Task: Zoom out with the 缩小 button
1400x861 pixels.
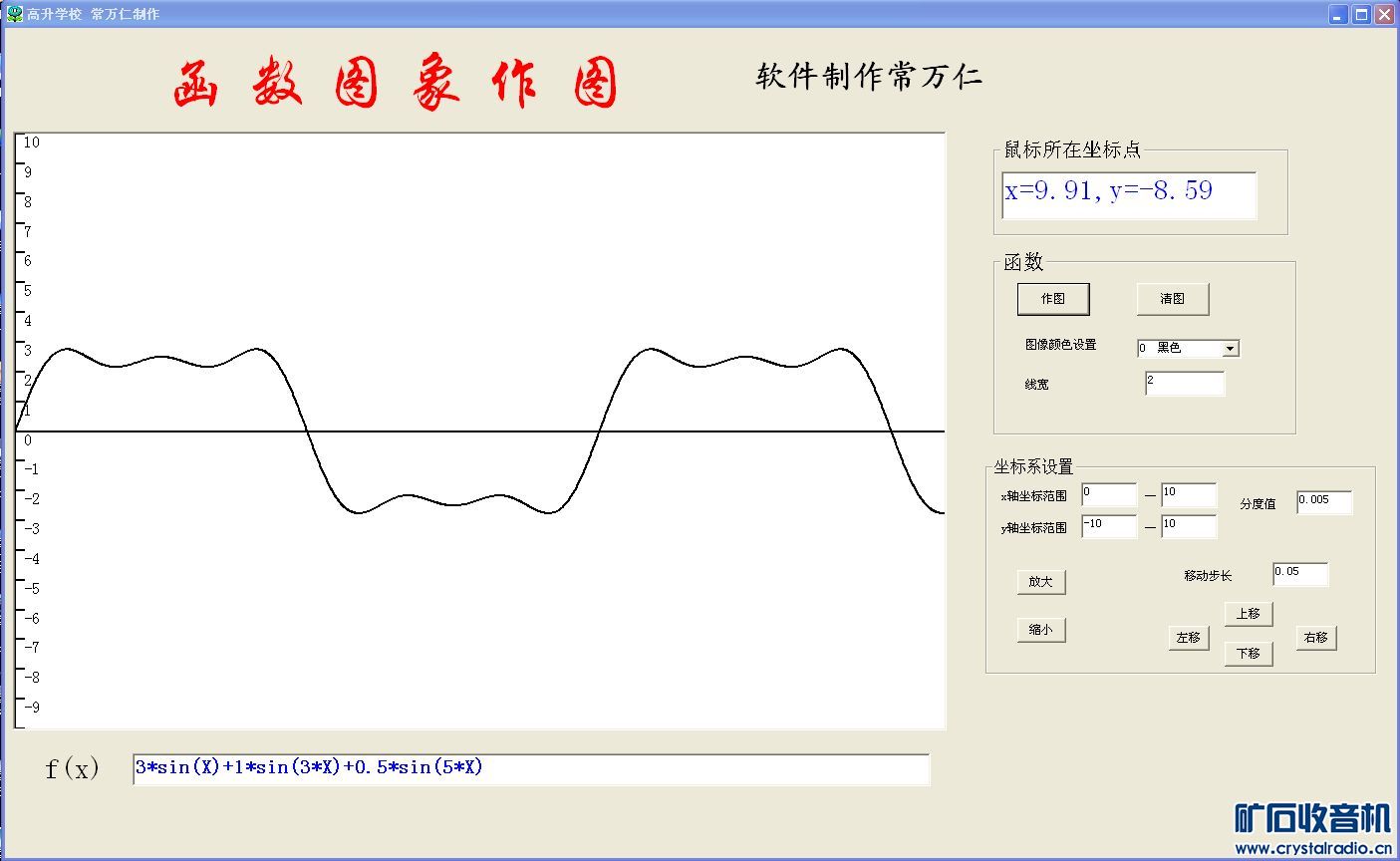Action: [x=1041, y=630]
